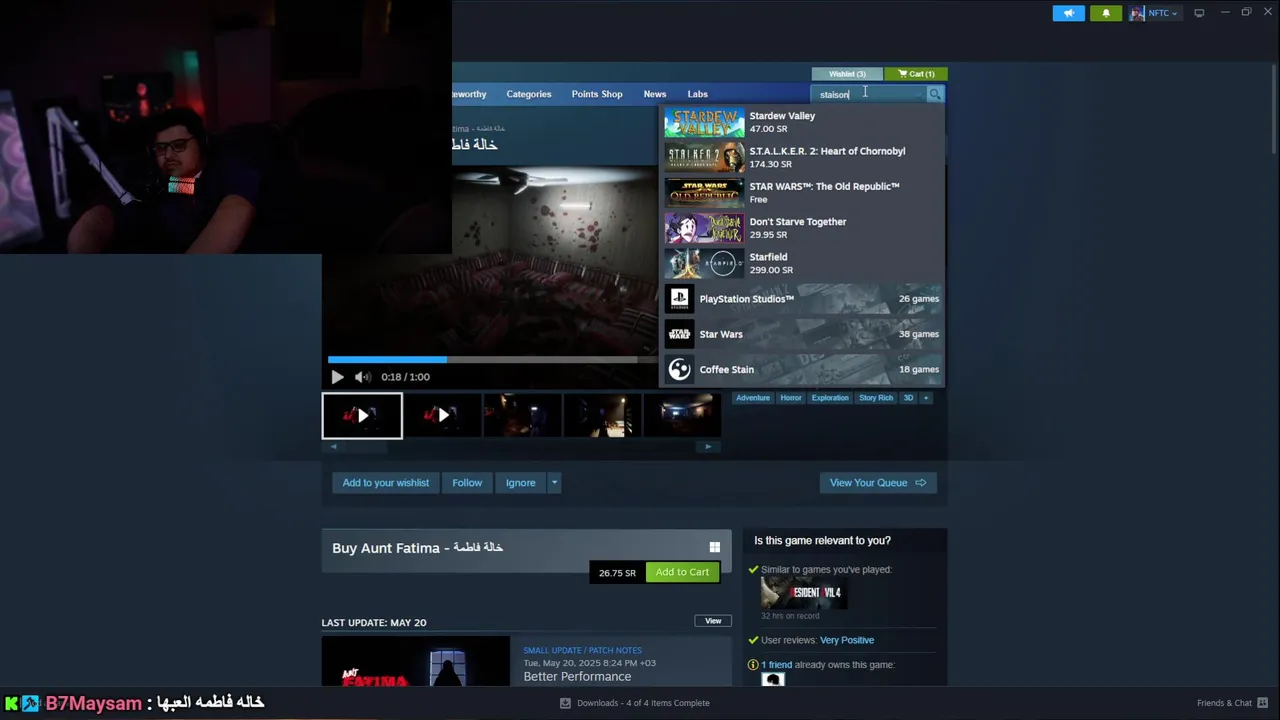Open PlayStation Studios logo icon result

click(680, 298)
